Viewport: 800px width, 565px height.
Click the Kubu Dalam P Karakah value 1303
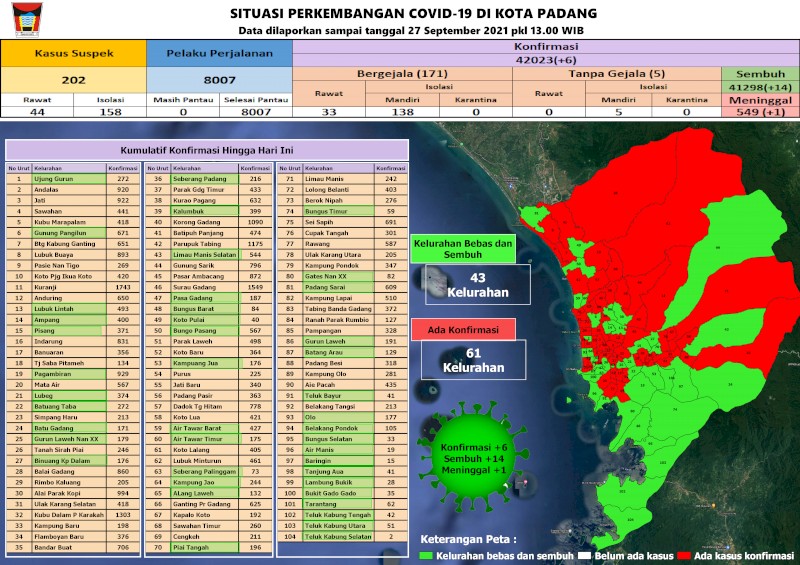pos(123,515)
